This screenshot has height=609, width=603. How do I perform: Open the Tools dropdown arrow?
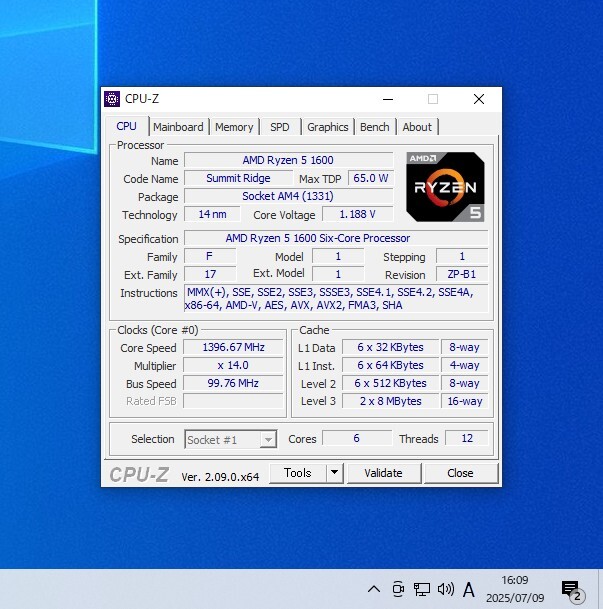point(334,473)
